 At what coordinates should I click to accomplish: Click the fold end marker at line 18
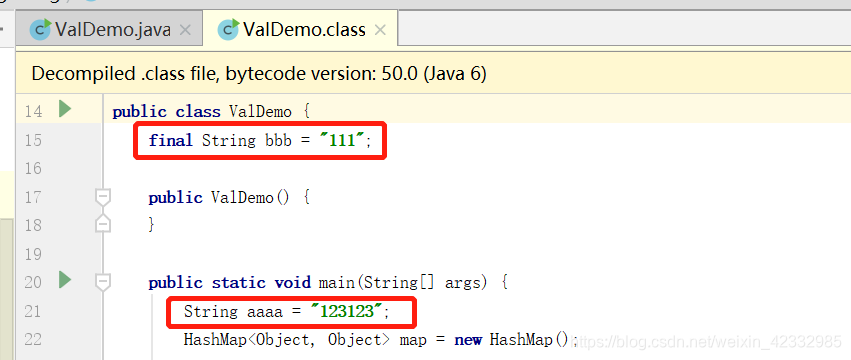pyautogui.click(x=103, y=224)
